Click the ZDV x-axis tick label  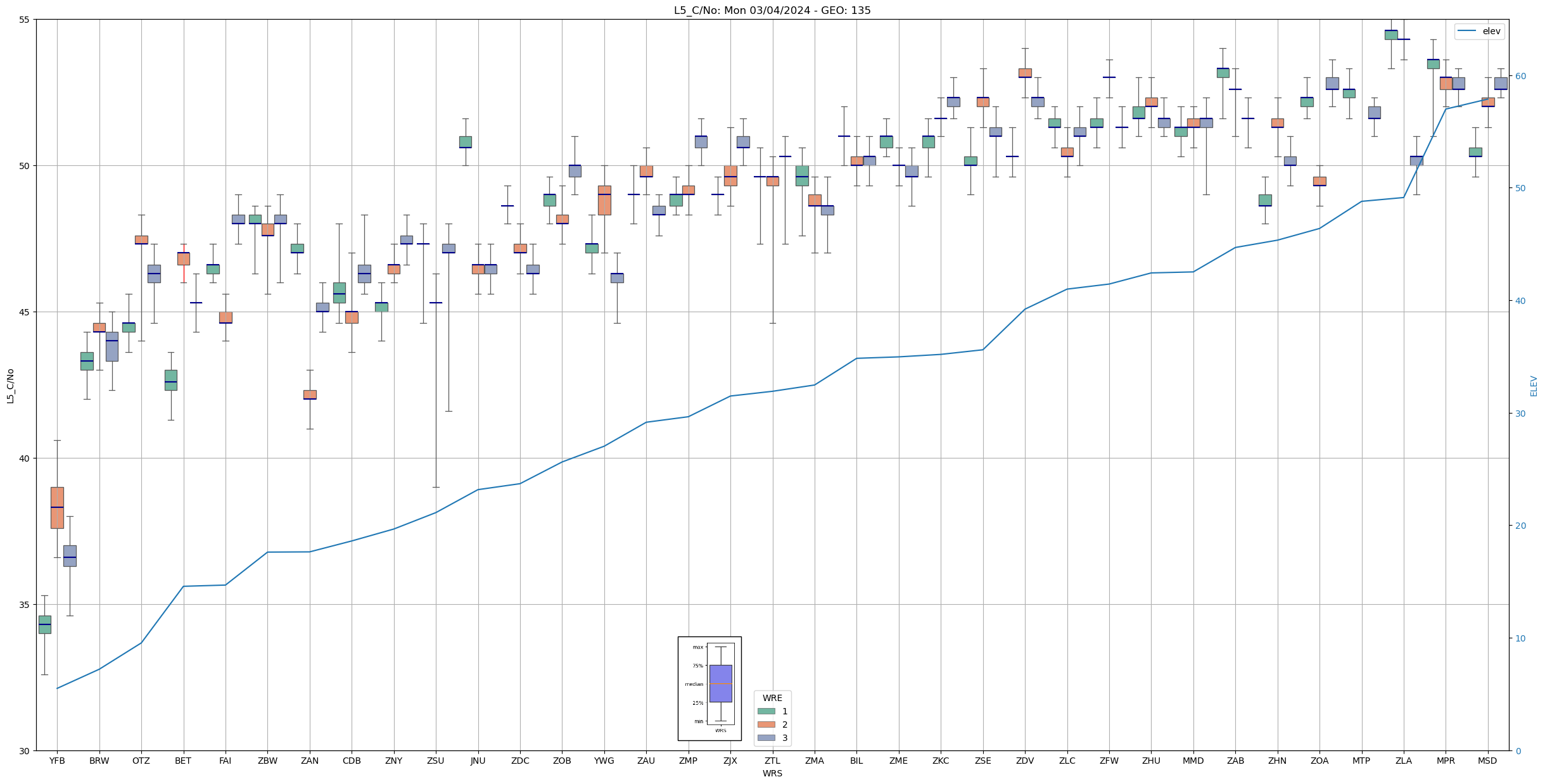(x=1024, y=761)
